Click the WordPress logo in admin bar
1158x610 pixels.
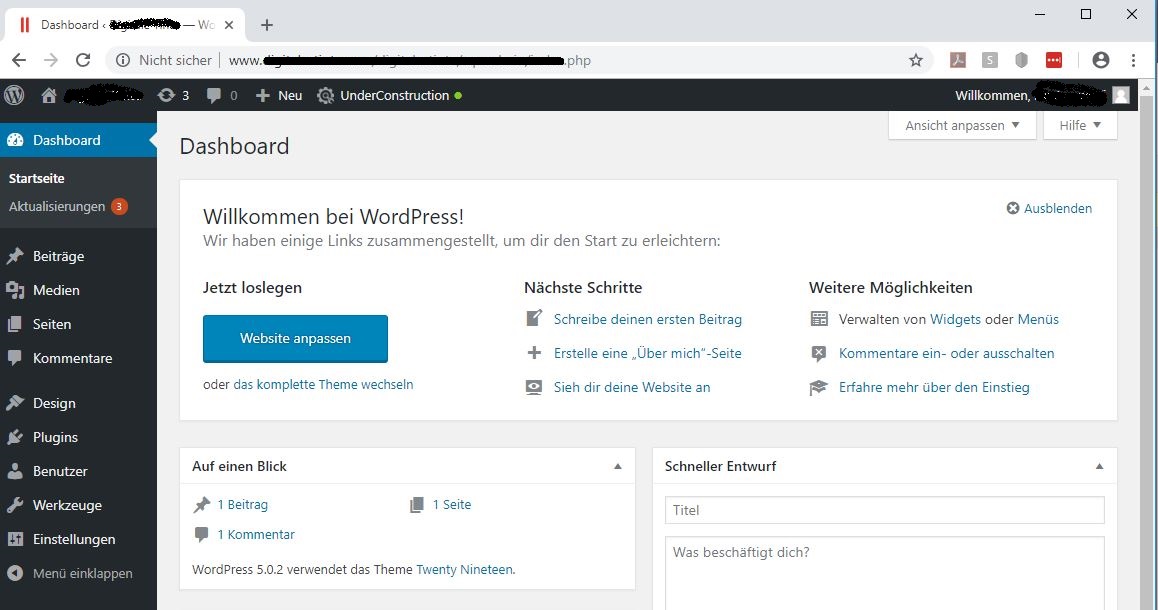pos(14,95)
